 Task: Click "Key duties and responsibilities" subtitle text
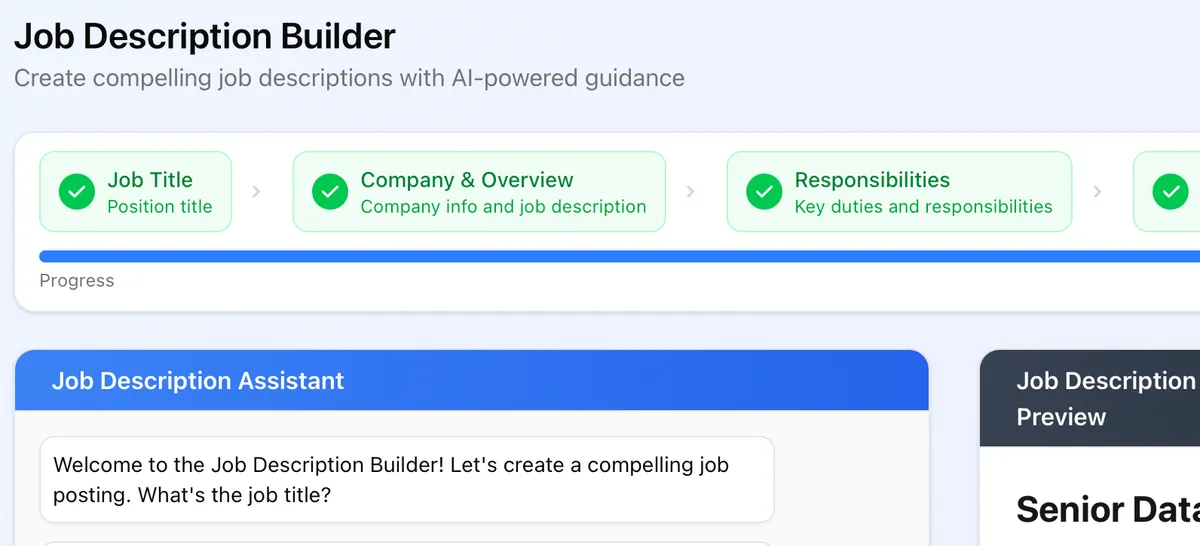(x=923, y=207)
